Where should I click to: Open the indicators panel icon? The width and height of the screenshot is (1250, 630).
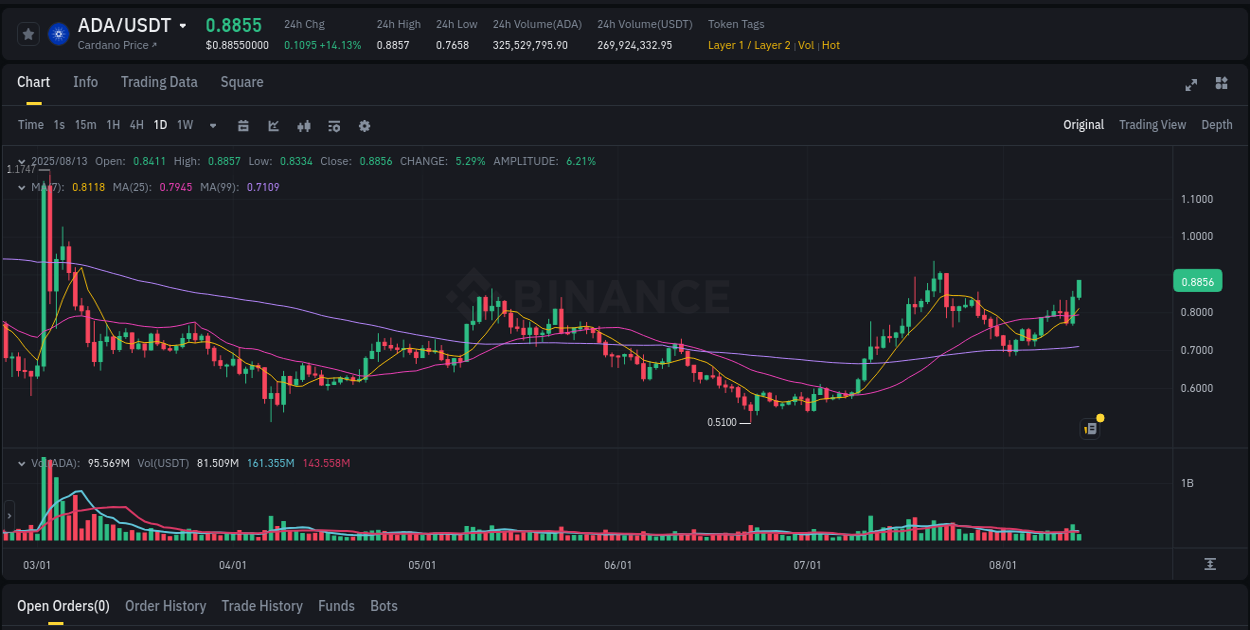coord(334,125)
